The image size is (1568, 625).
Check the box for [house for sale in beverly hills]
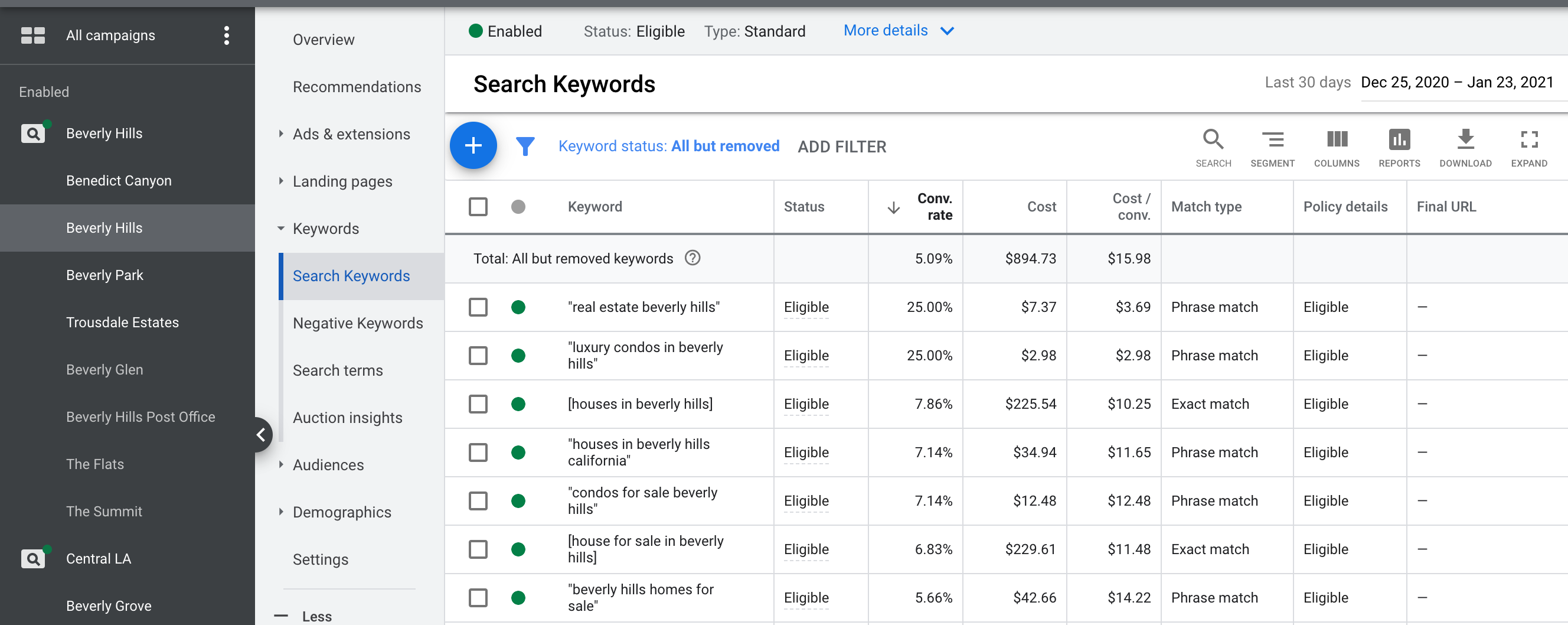tap(478, 549)
